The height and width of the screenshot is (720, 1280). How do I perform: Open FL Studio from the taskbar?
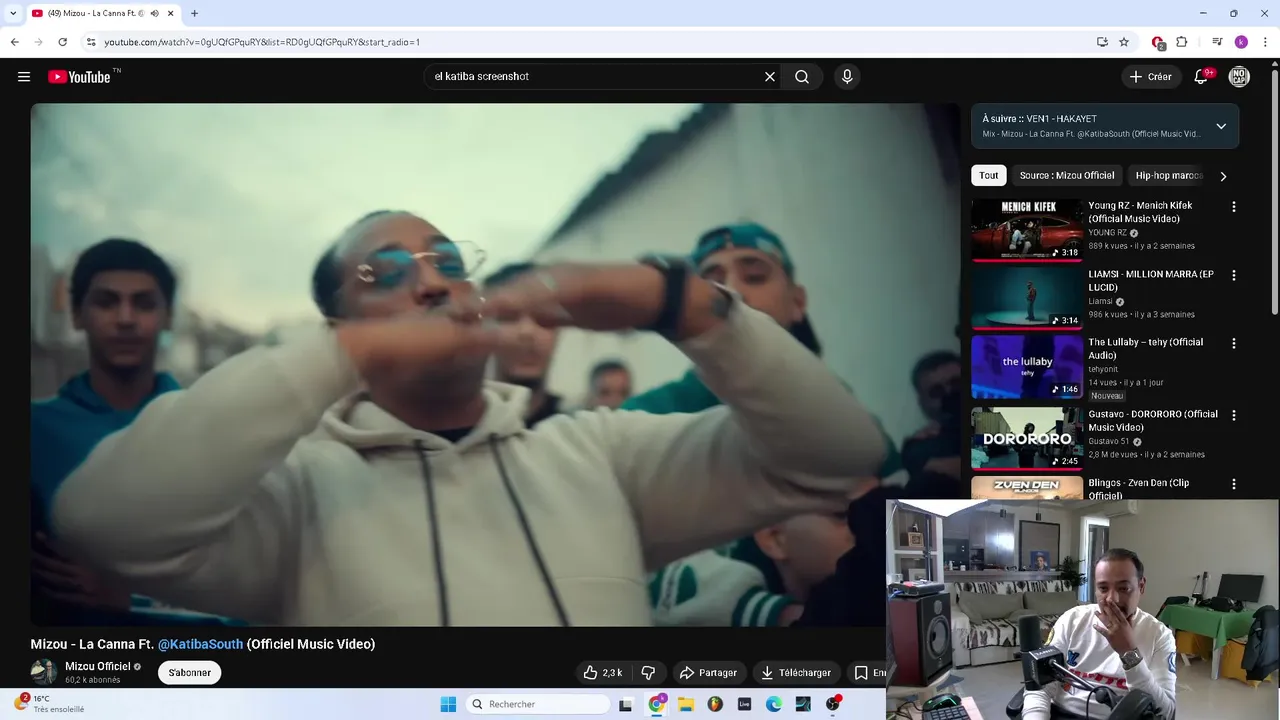[715, 704]
